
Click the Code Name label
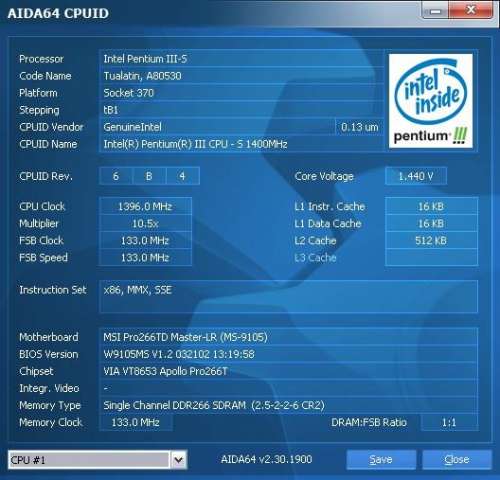[x=45, y=76]
